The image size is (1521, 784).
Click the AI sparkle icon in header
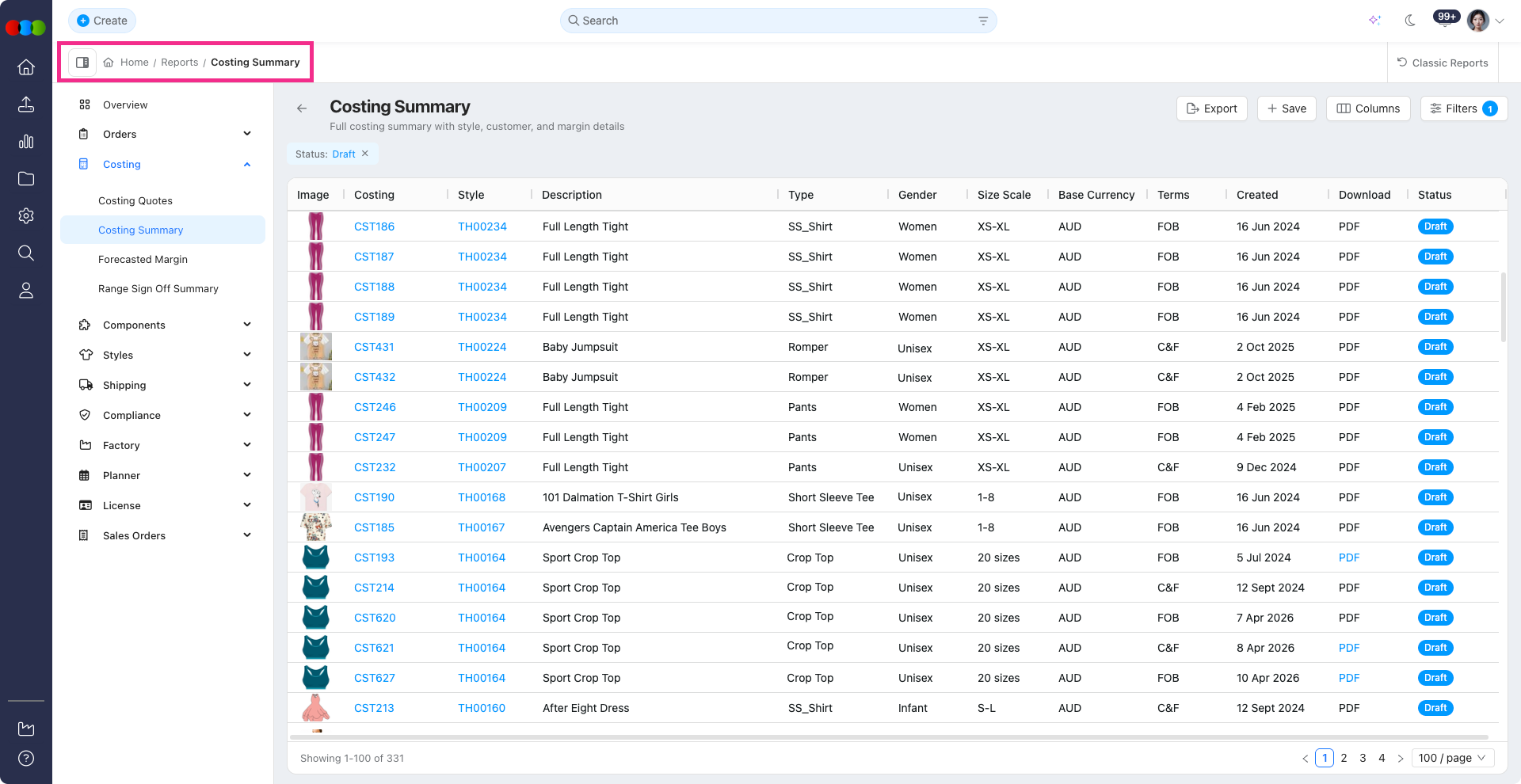point(1374,21)
